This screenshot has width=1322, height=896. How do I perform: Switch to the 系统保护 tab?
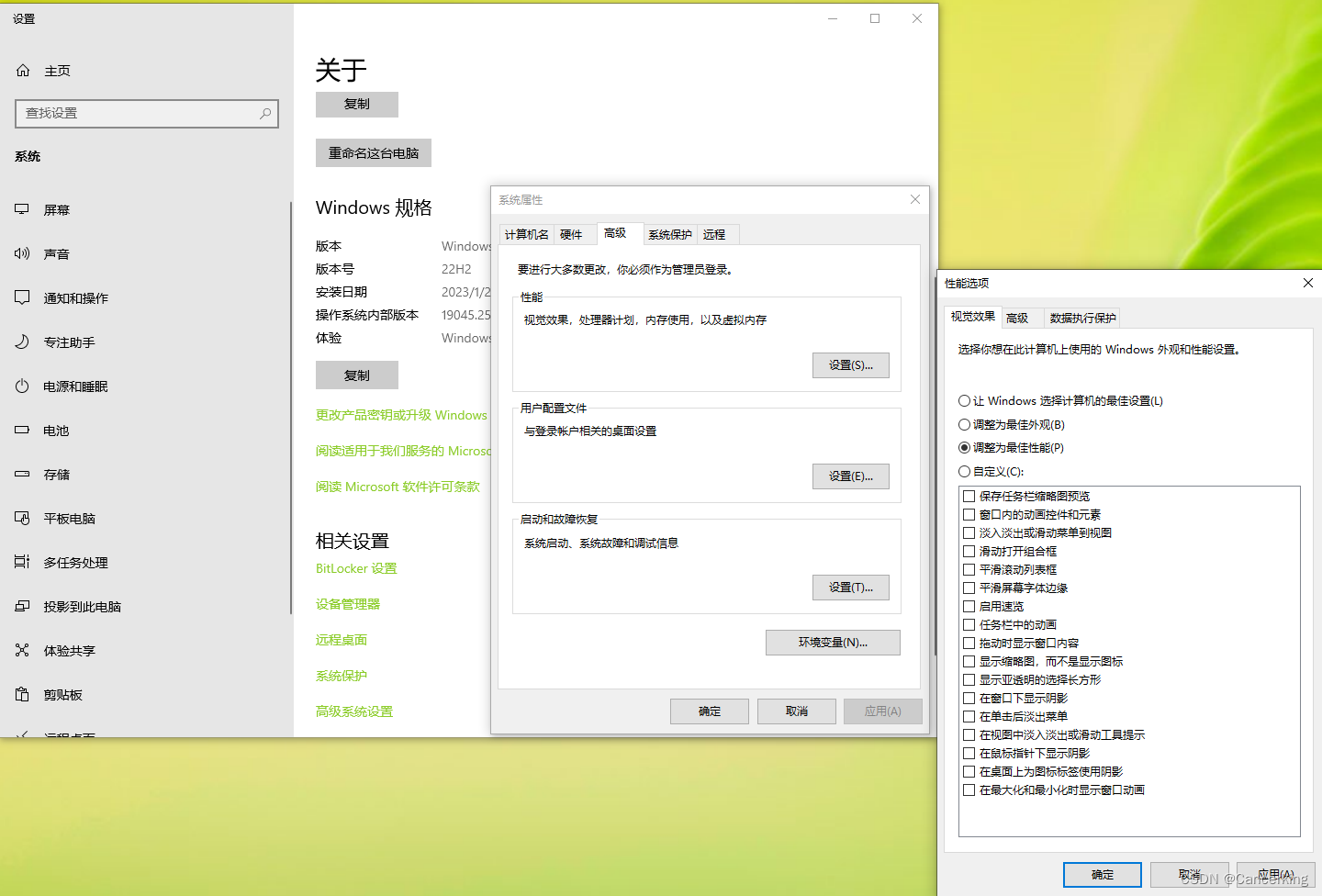(x=669, y=234)
